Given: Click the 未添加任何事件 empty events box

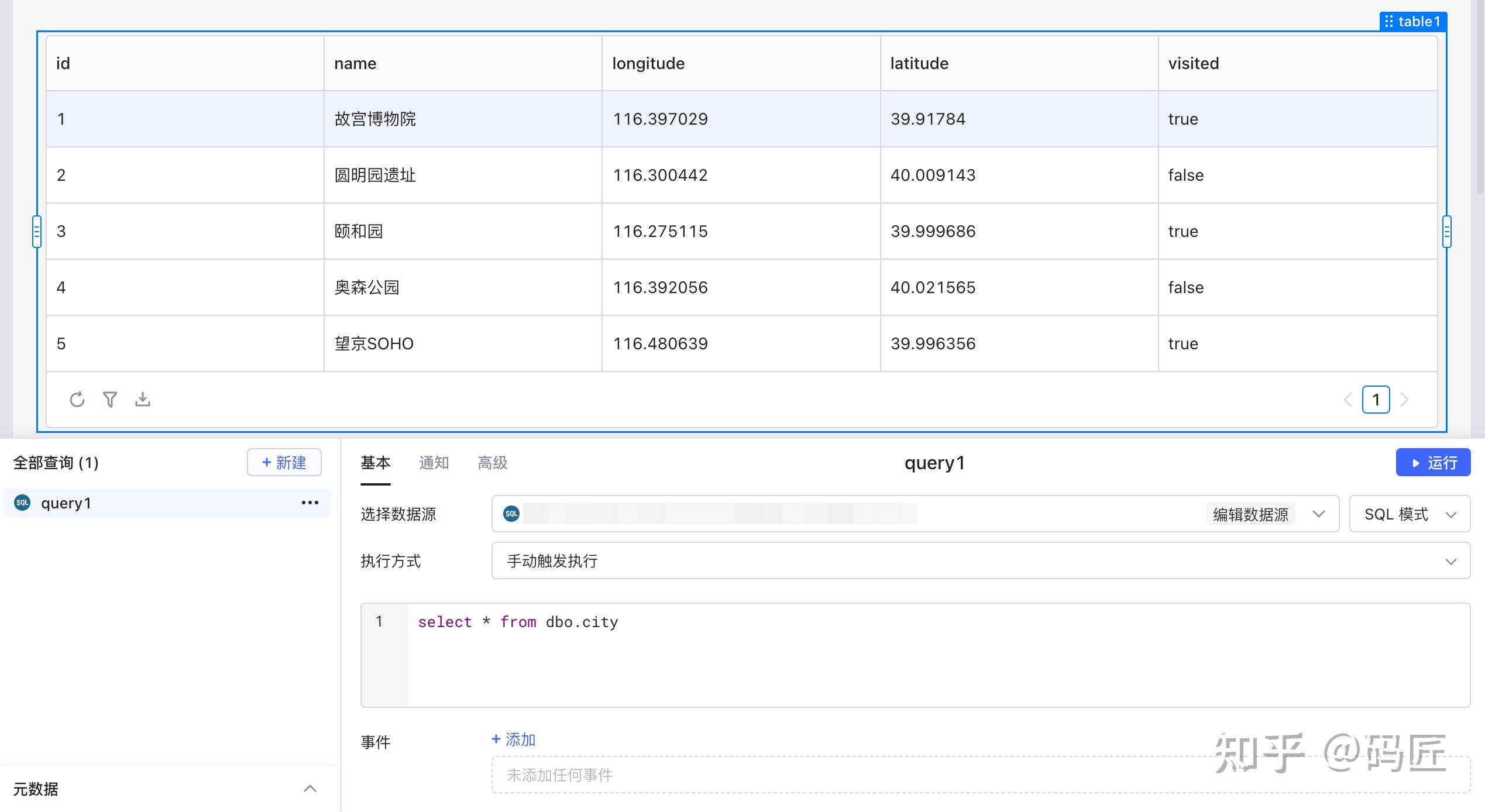Looking at the screenshot, I should tap(981, 775).
